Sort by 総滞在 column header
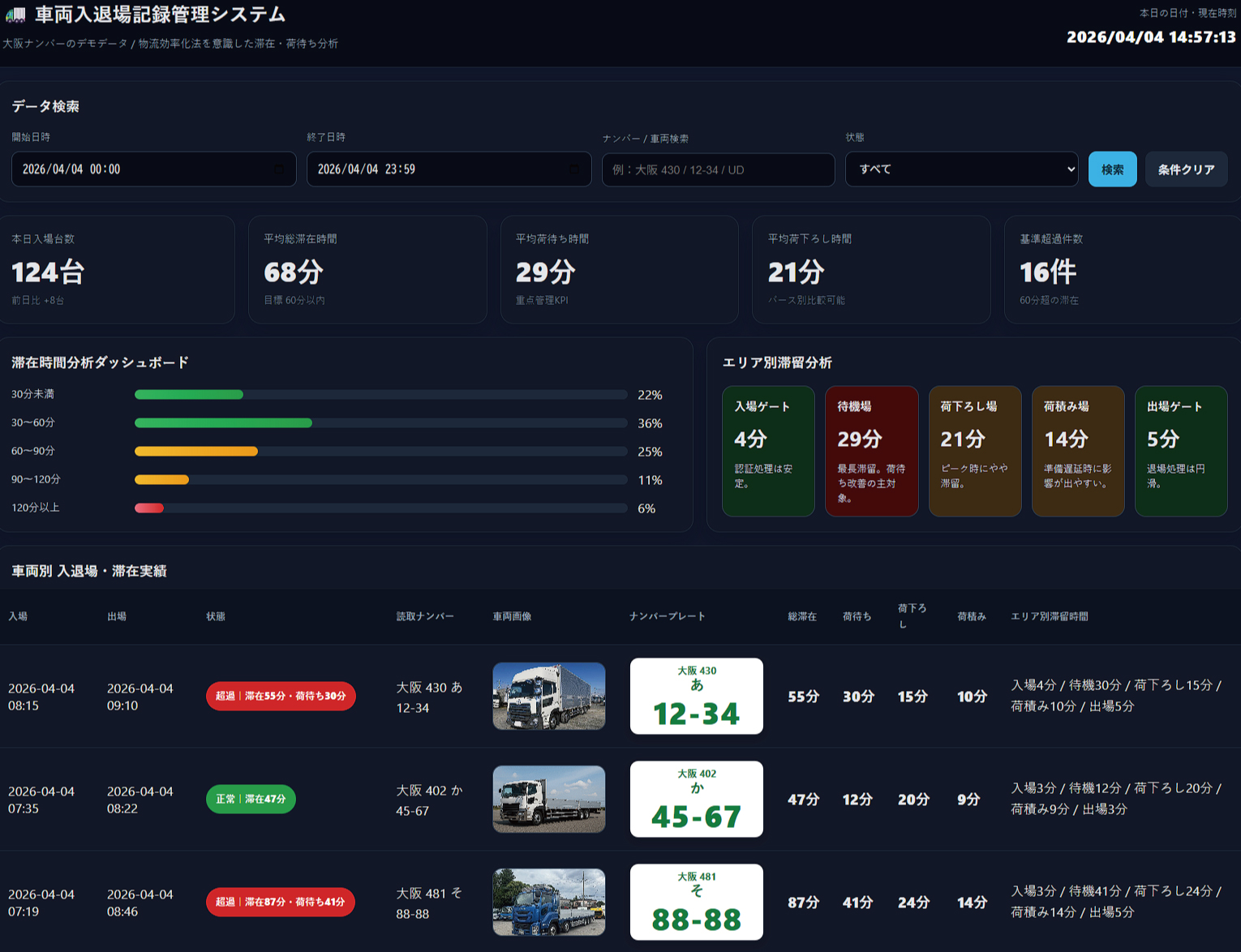Screen dimensions: 1241x952 click(801, 616)
